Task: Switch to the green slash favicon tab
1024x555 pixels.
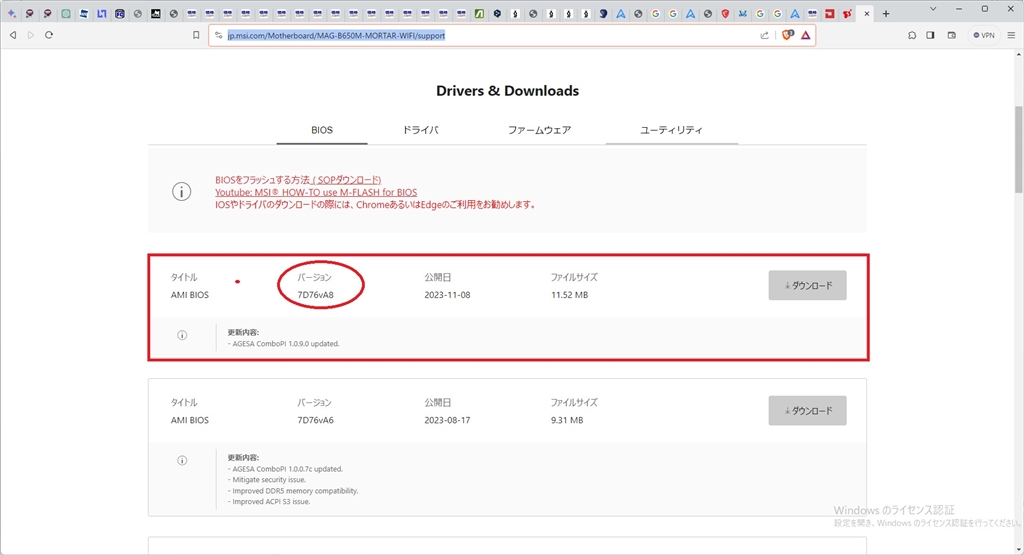Action: click(479, 13)
